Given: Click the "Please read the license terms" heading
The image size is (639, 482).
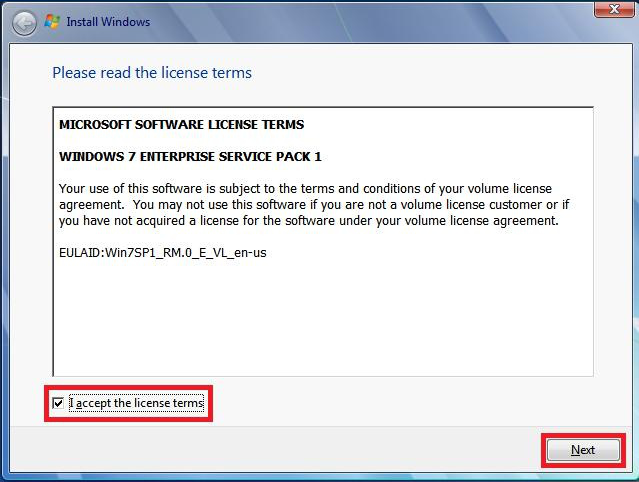Looking at the screenshot, I should tap(152, 73).
